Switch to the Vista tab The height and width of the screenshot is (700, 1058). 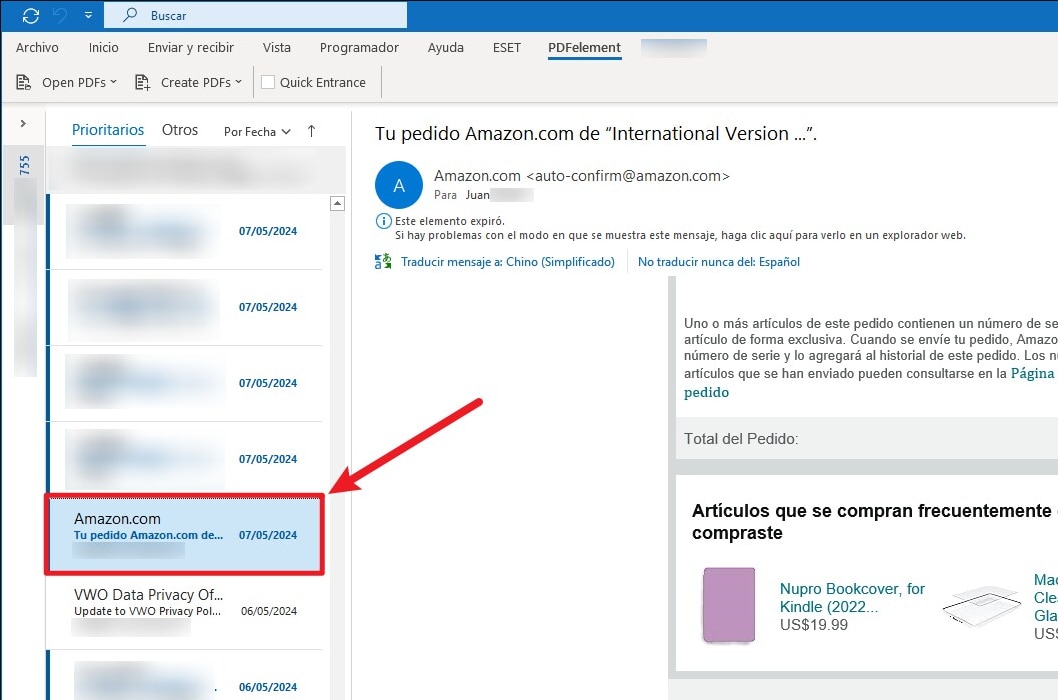pos(277,47)
